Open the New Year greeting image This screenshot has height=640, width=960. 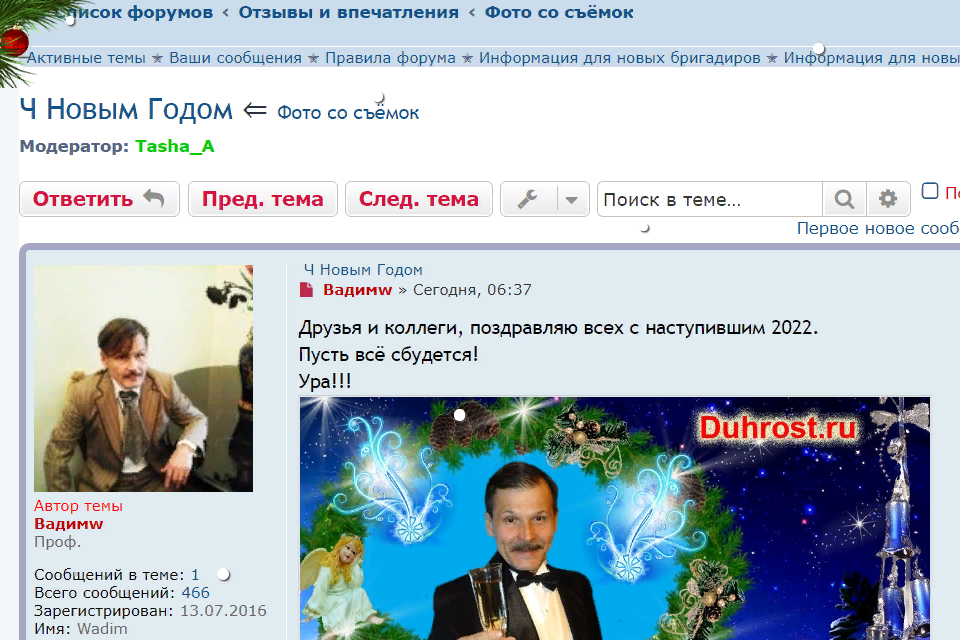[615, 518]
